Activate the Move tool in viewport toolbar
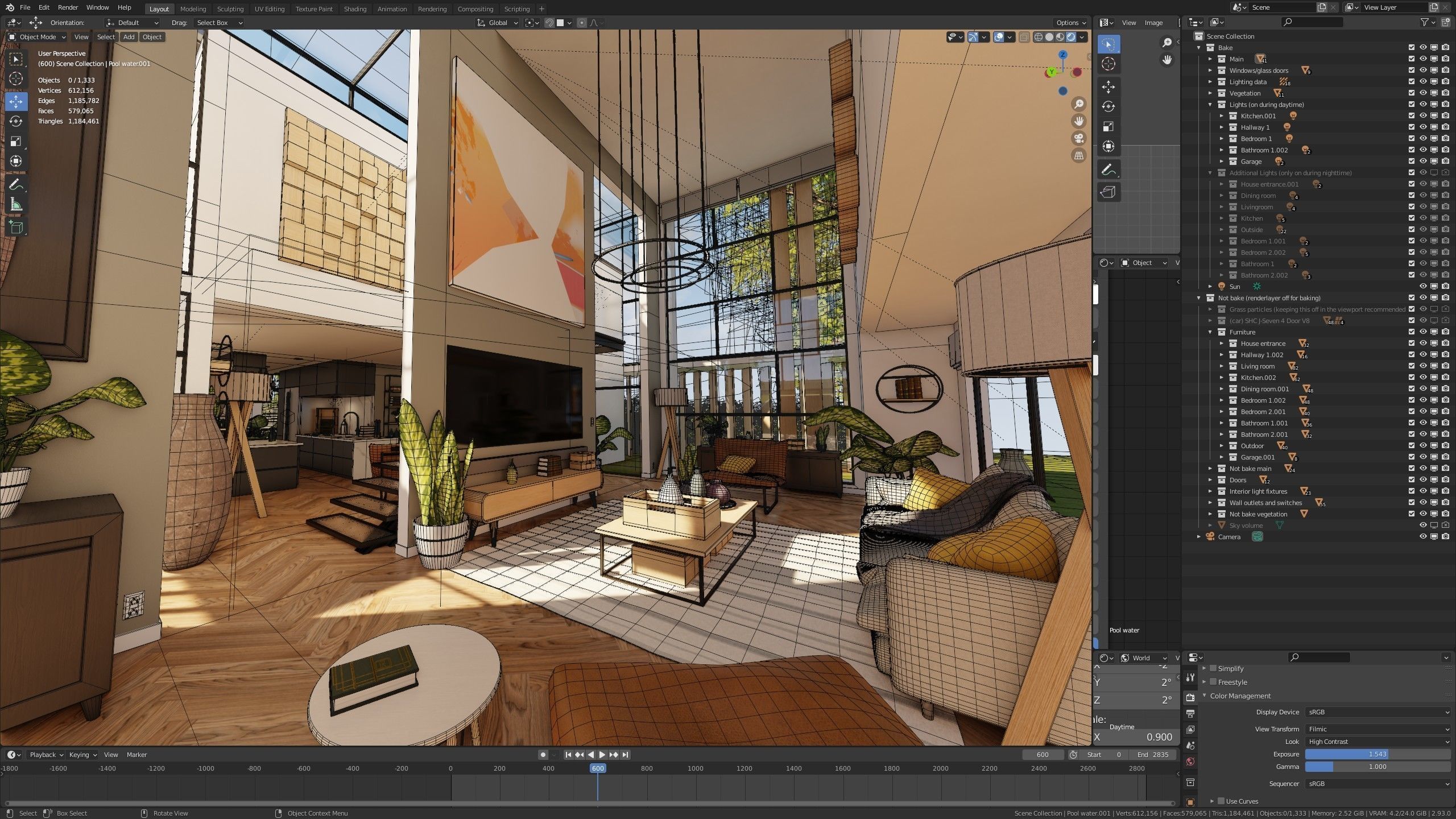 click(x=16, y=102)
